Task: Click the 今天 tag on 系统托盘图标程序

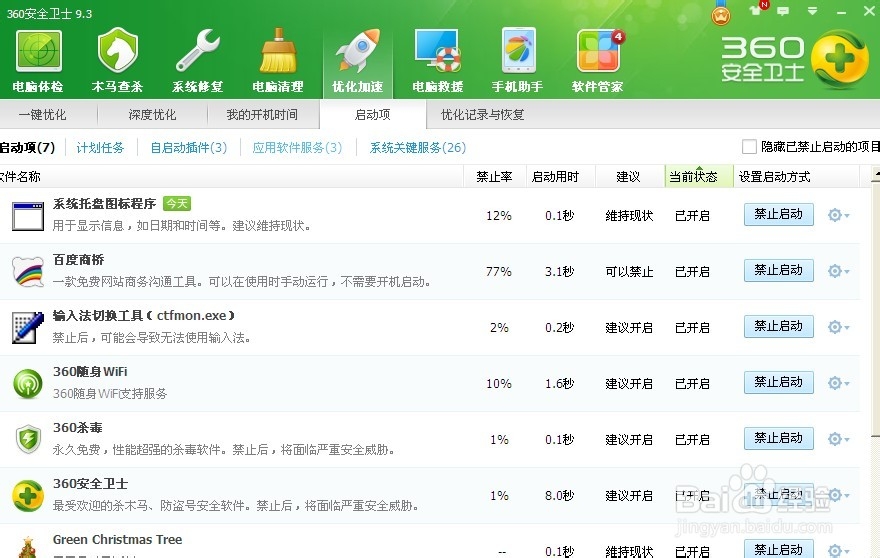Action: (x=177, y=204)
